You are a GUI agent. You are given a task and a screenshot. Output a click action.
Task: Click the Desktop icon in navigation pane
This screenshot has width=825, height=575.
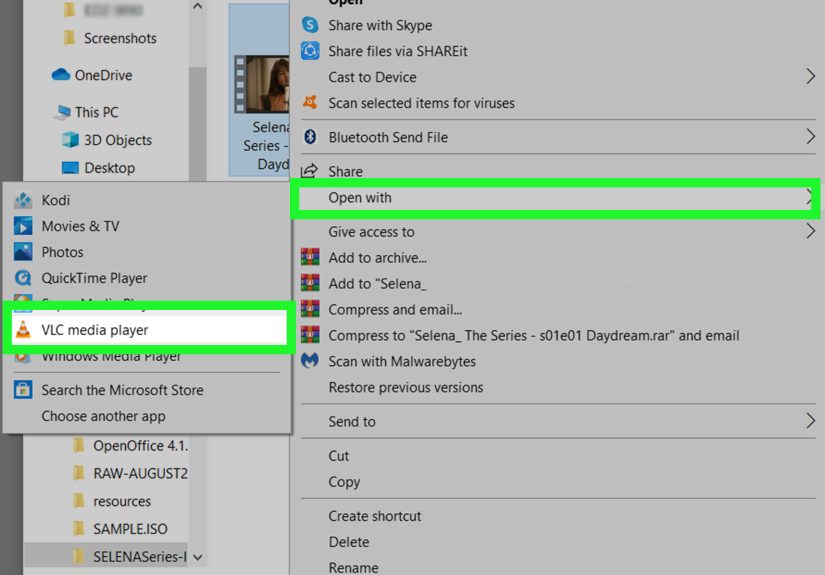click(x=70, y=167)
